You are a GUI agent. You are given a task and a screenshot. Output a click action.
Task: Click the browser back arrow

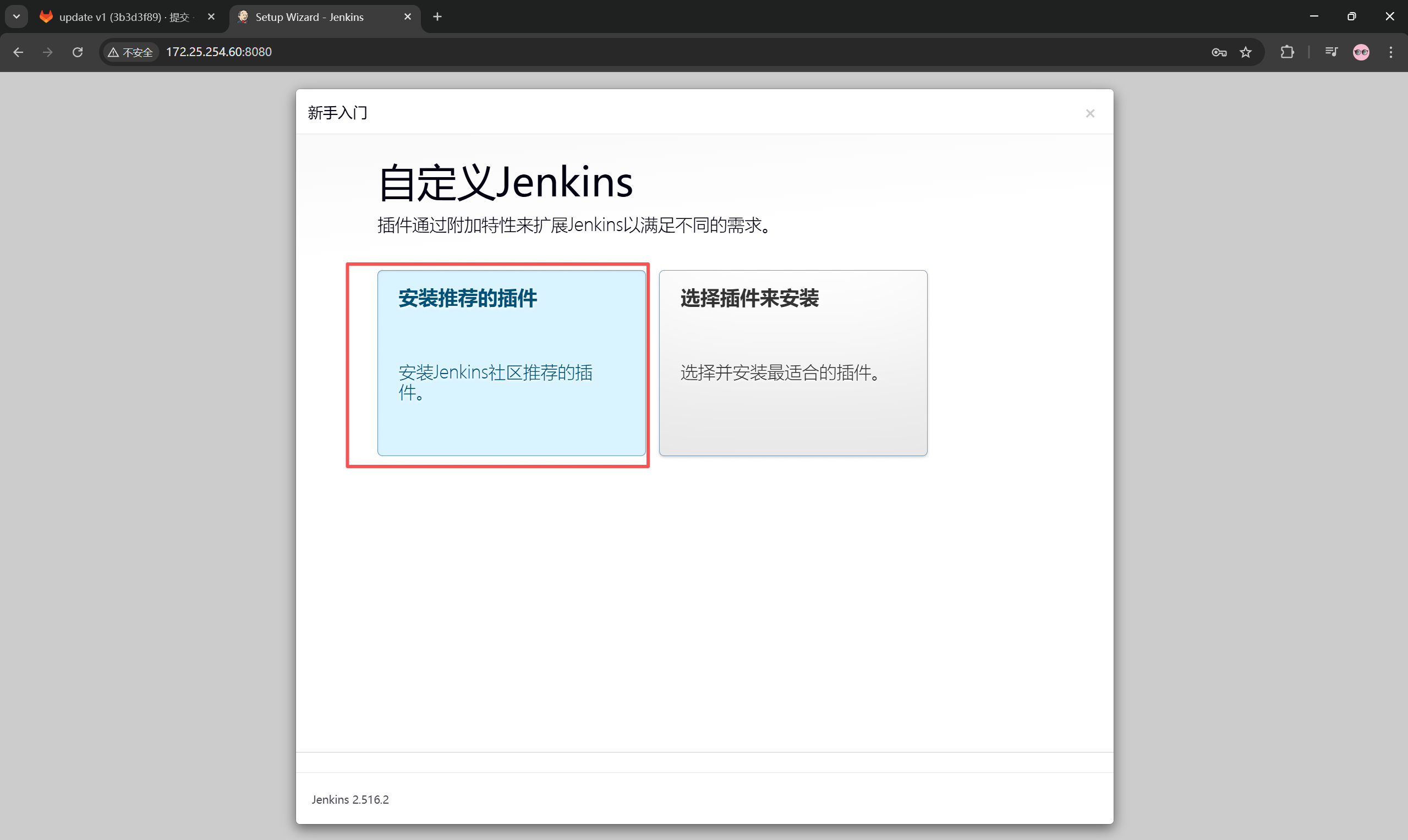click(x=18, y=52)
